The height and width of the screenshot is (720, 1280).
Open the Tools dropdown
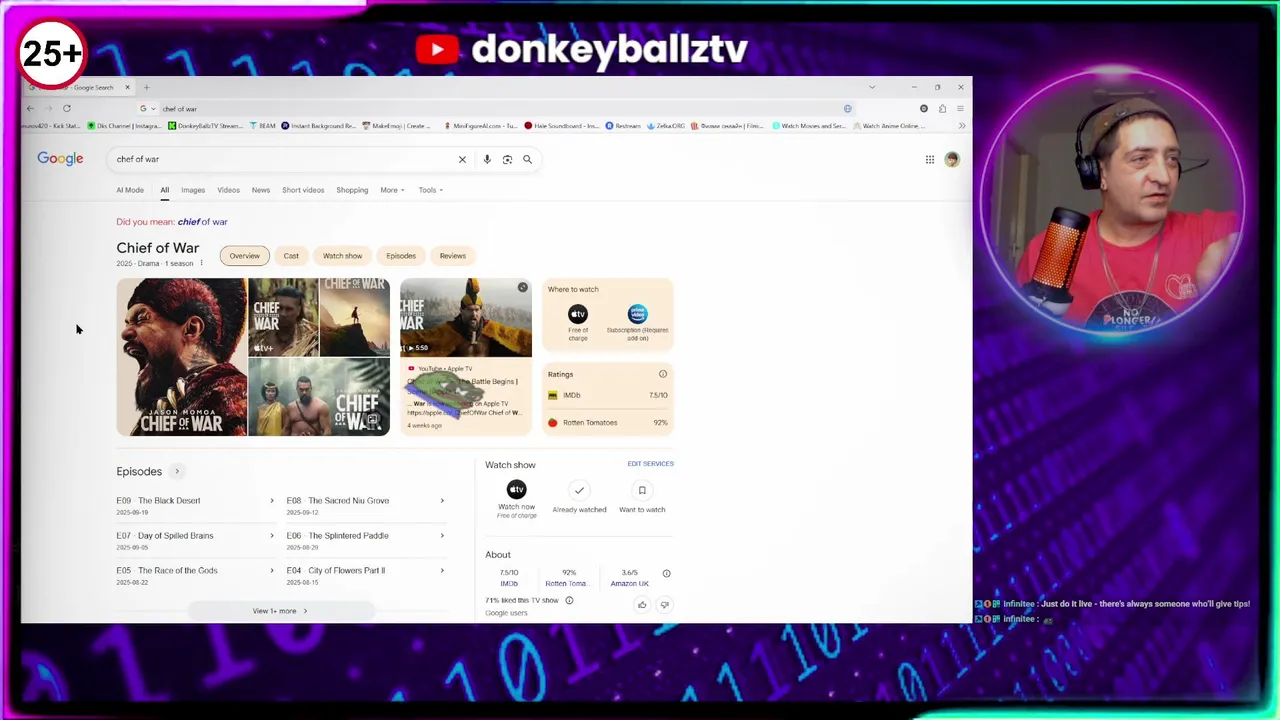point(430,190)
